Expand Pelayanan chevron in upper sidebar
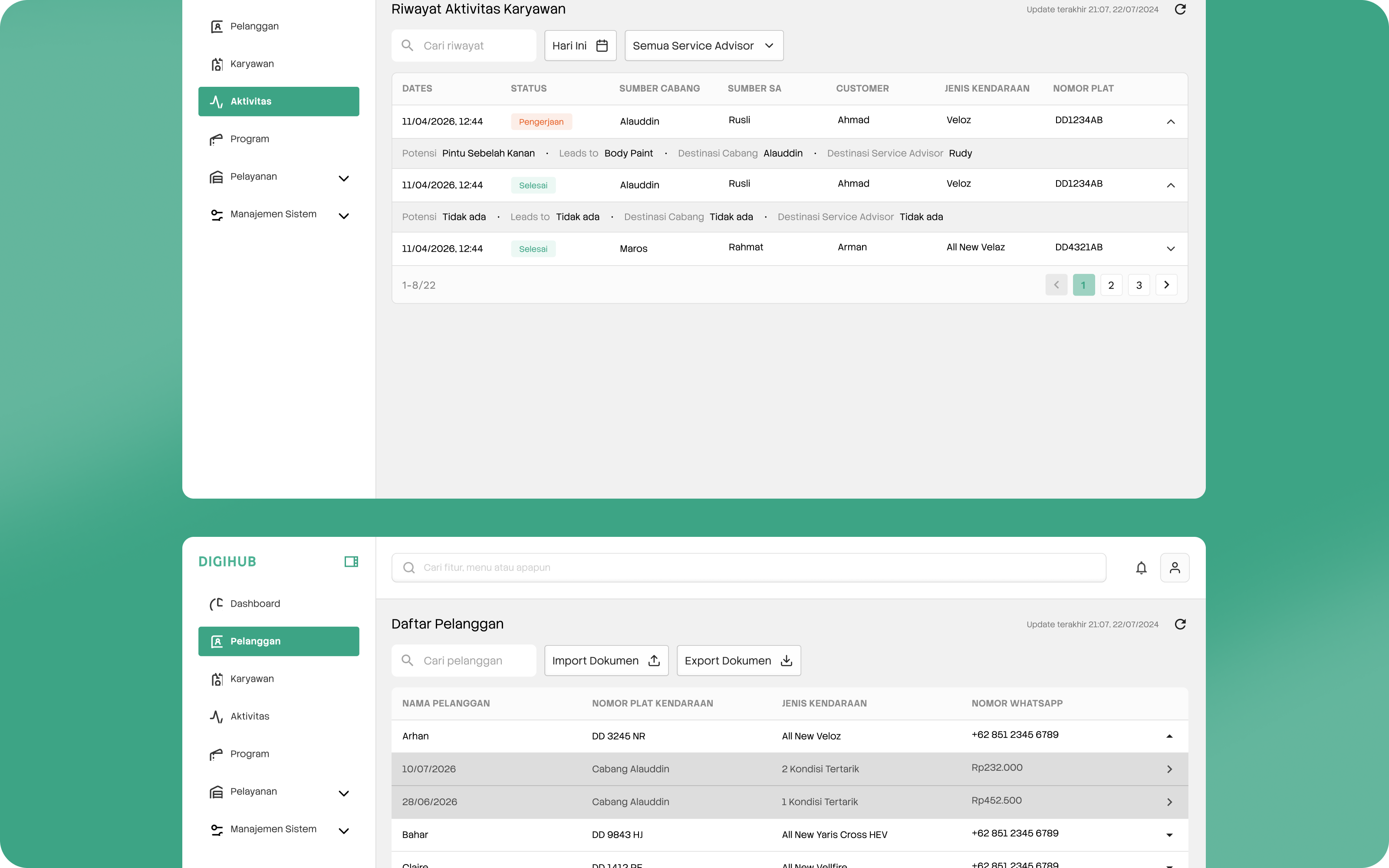1389x868 pixels. pyautogui.click(x=344, y=178)
